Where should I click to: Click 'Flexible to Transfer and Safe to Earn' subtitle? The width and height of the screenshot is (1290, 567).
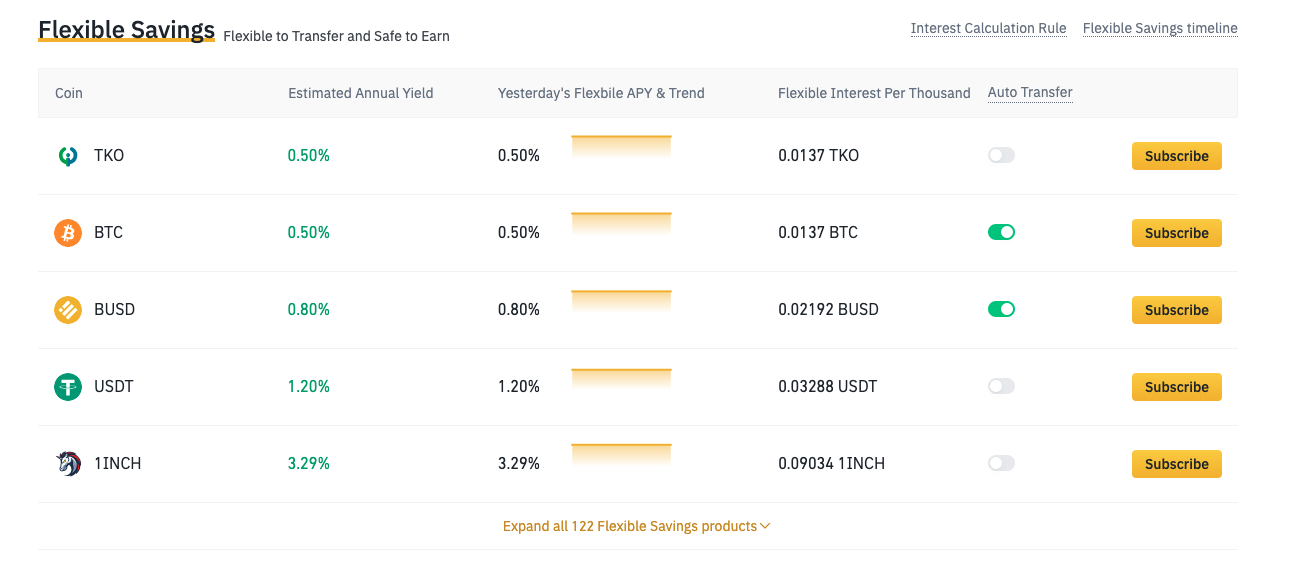(336, 36)
